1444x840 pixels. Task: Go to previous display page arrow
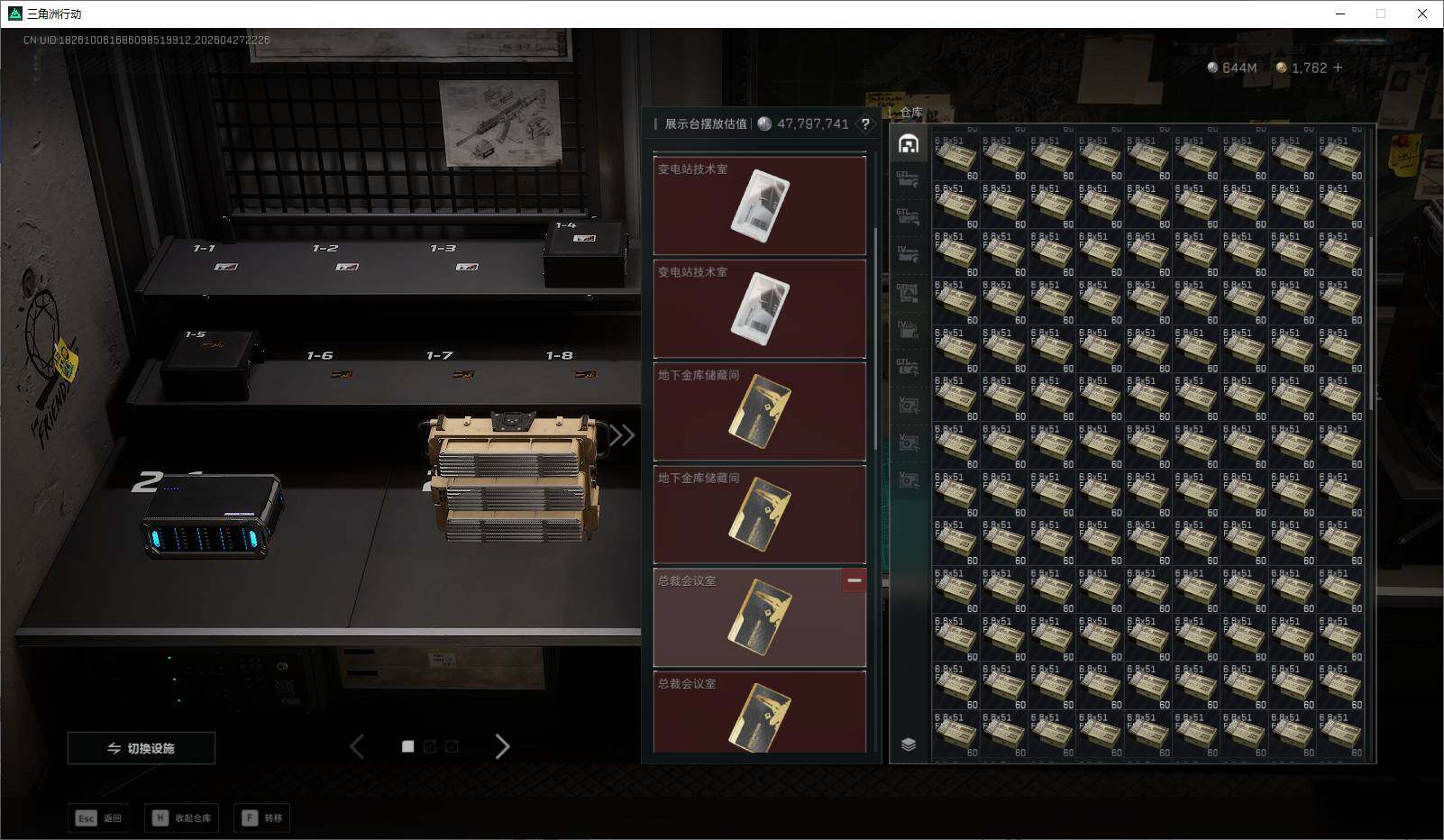coord(357,746)
